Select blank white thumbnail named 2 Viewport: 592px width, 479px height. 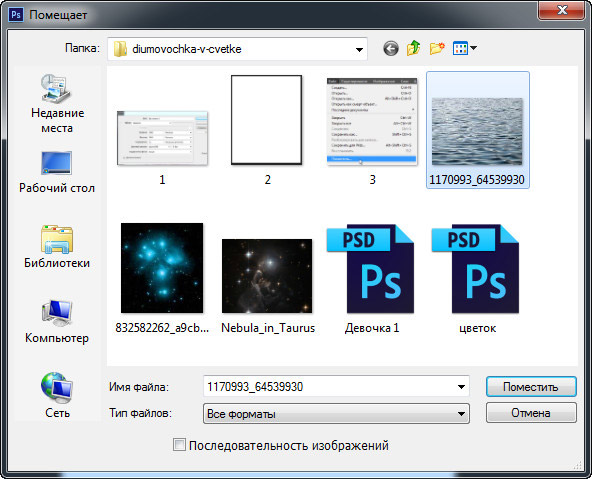(267, 120)
